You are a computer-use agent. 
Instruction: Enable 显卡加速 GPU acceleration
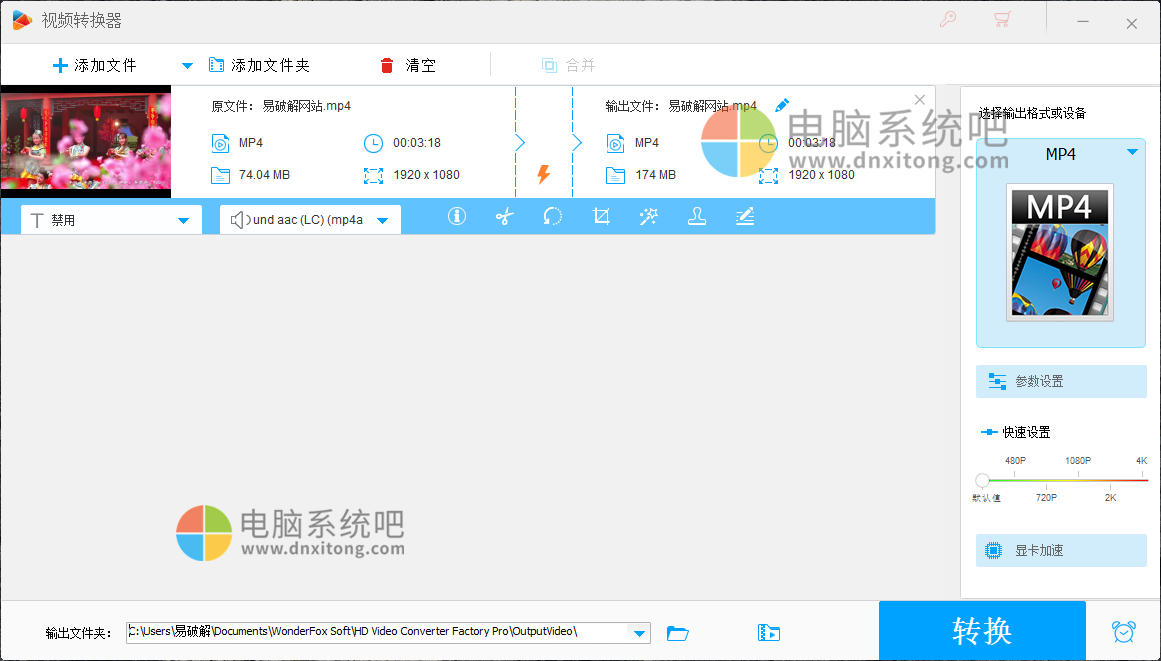click(1060, 550)
